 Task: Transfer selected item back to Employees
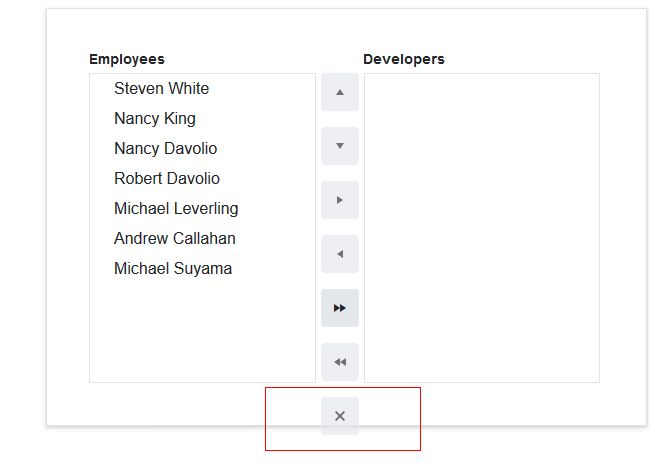tap(340, 254)
